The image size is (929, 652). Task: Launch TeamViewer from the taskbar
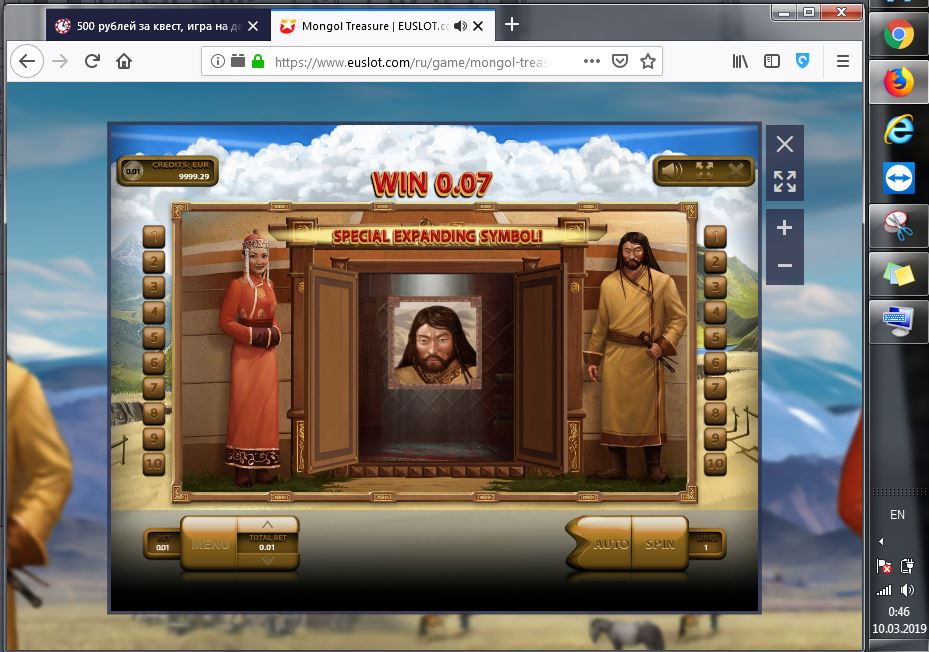898,178
